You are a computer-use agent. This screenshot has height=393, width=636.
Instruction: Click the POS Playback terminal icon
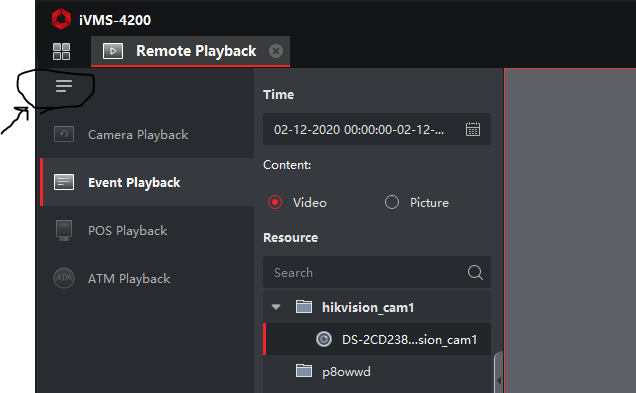(64, 230)
